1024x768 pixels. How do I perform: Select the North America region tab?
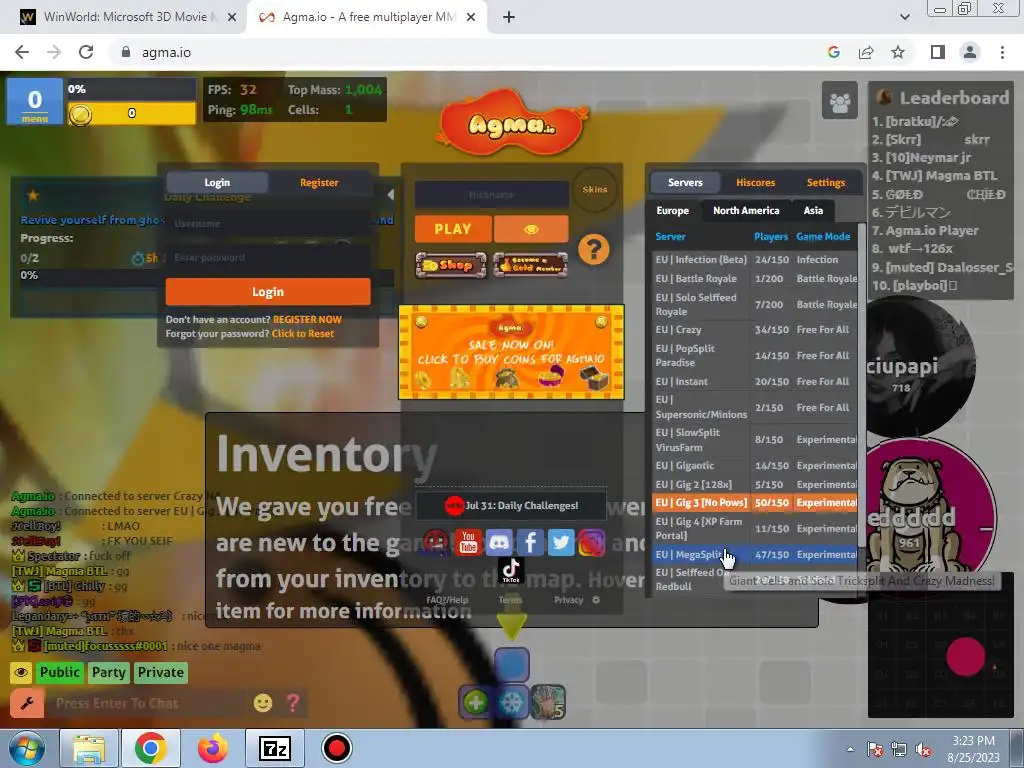click(746, 210)
